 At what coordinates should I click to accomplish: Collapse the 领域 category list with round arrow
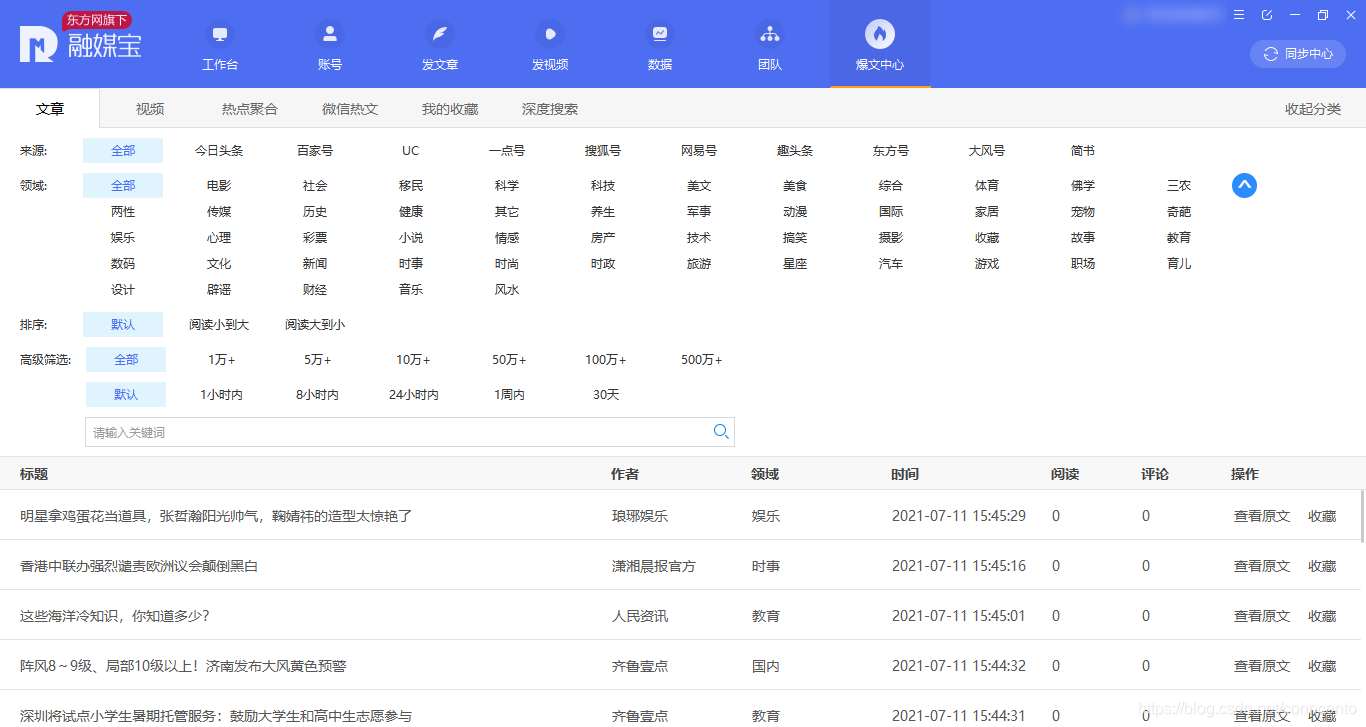[x=1244, y=185]
